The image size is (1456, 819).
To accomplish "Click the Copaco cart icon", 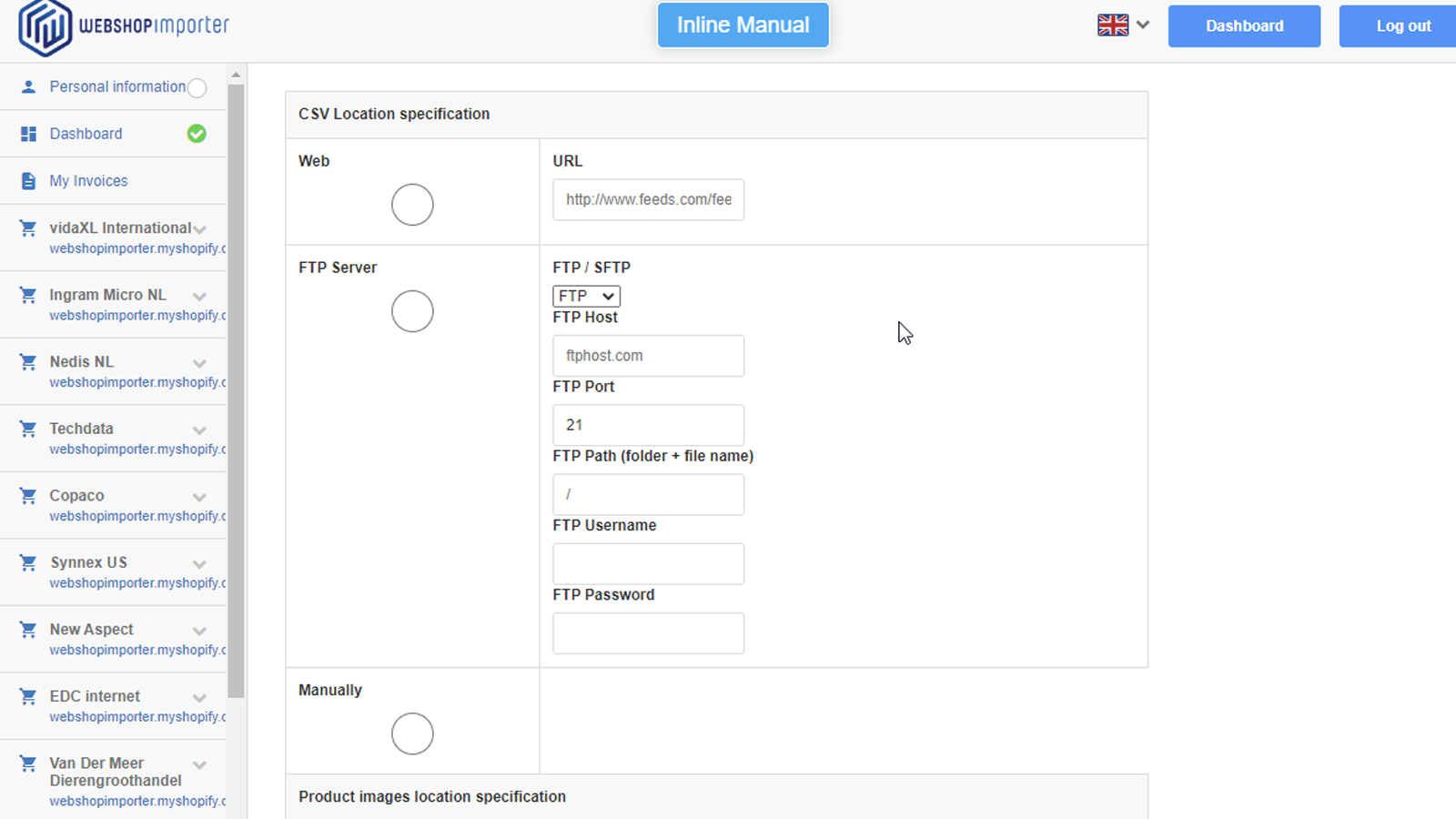I will (28, 496).
